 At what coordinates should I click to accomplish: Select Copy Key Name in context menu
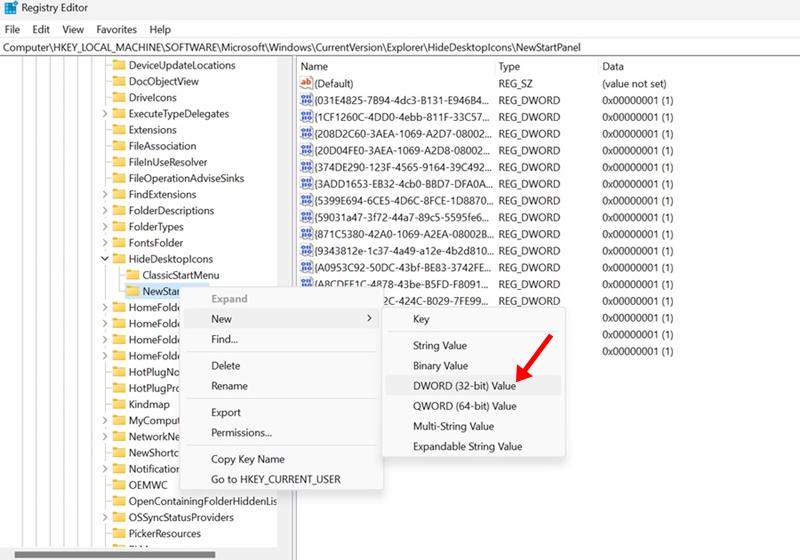pyautogui.click(x=282, y=459)
